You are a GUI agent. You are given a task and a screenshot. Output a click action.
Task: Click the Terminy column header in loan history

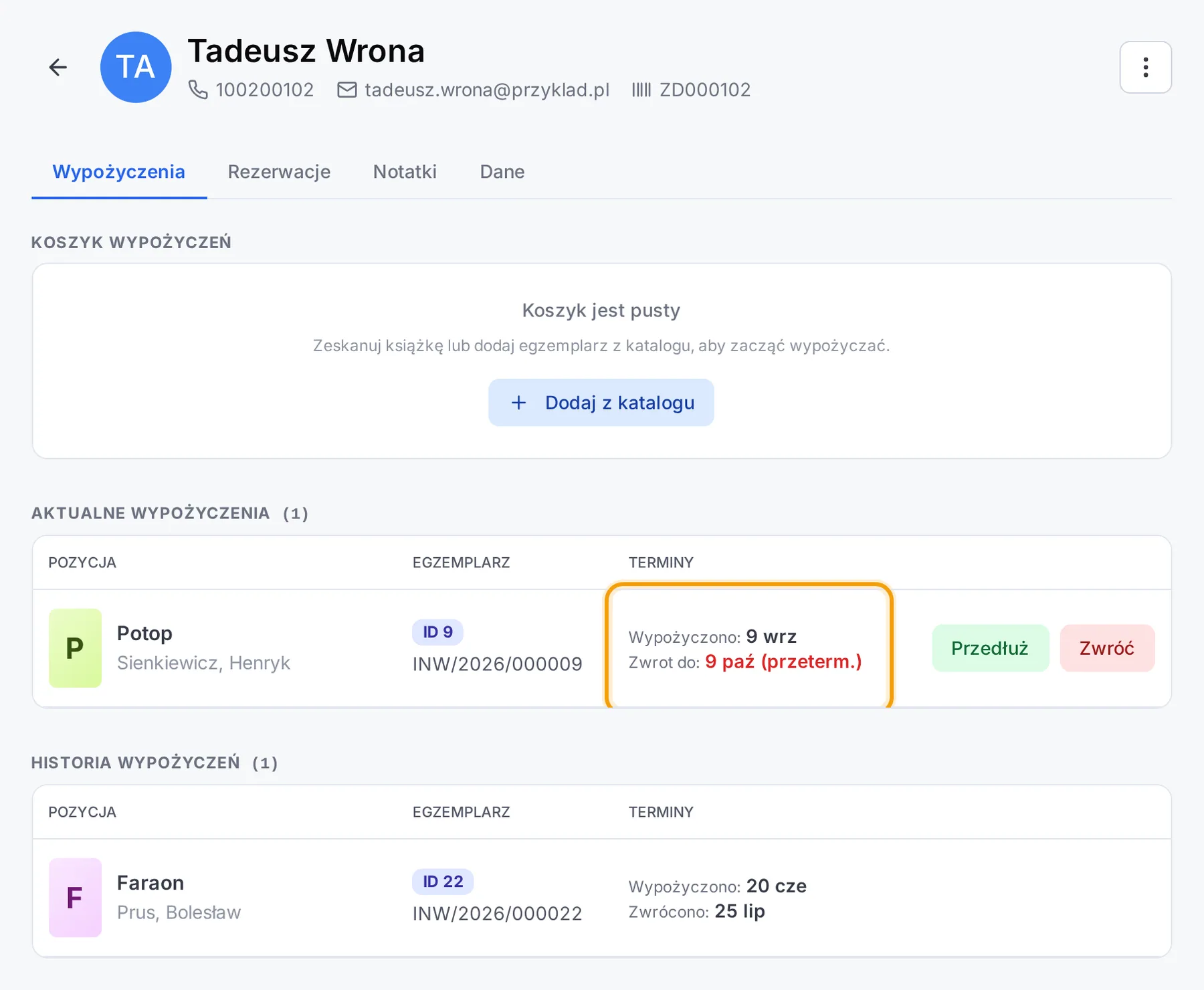tap(661, 812)
